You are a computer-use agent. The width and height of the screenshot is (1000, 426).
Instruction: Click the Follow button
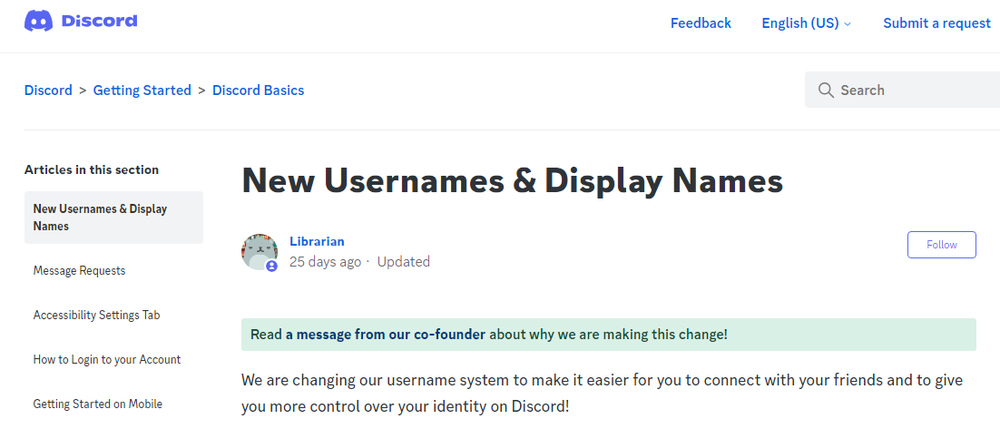point(941,245)
